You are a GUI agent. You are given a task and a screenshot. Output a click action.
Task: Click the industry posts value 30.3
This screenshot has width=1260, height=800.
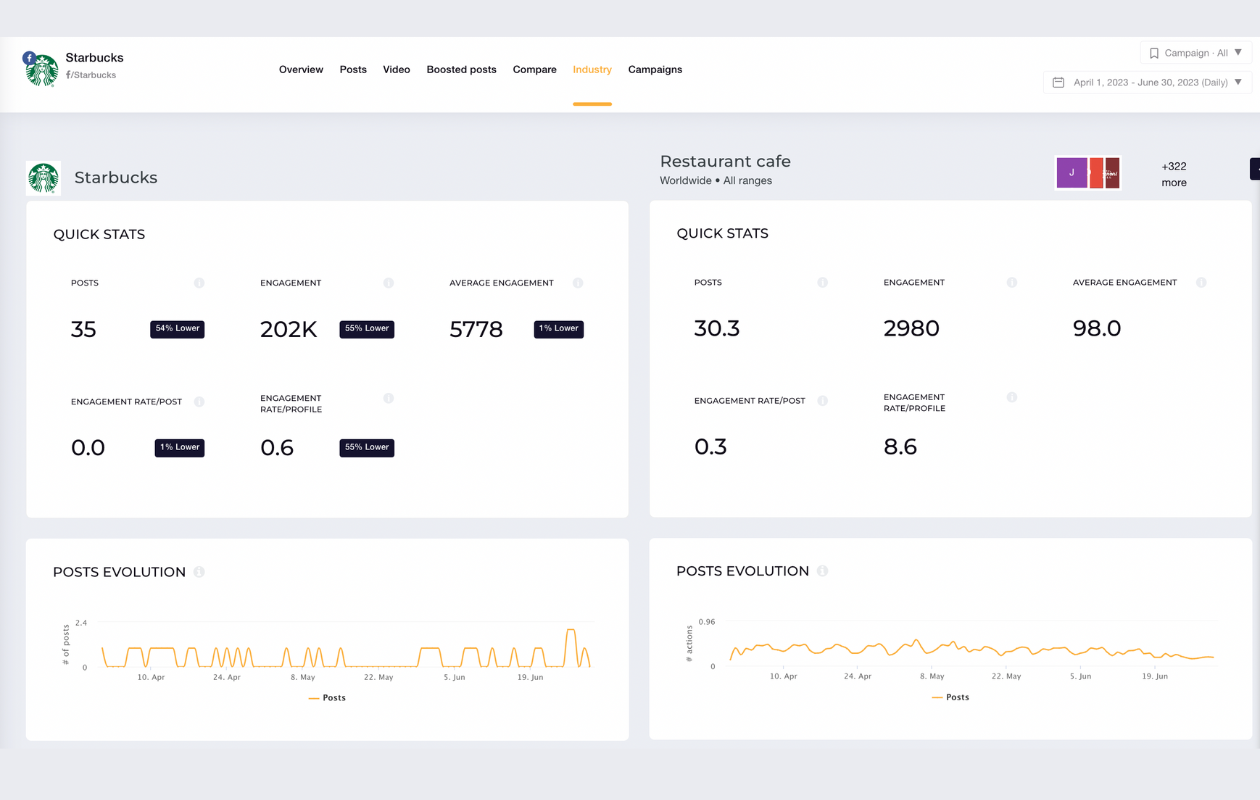(717, 328)
